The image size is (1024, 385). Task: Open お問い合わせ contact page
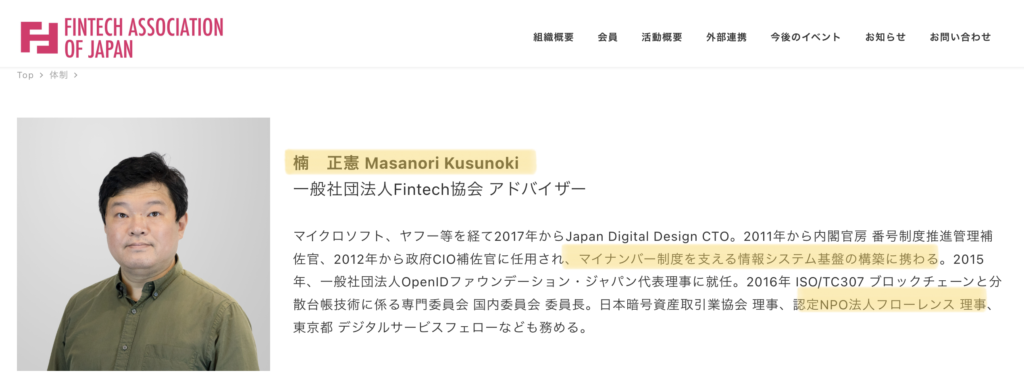960,37
